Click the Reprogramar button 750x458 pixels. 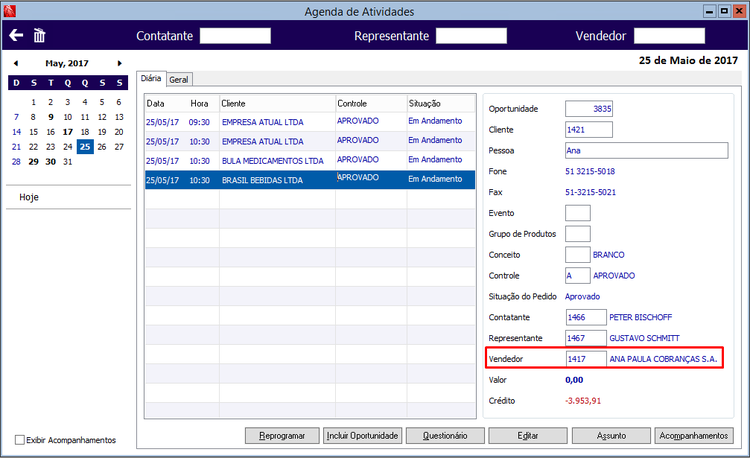click(282, 436)
